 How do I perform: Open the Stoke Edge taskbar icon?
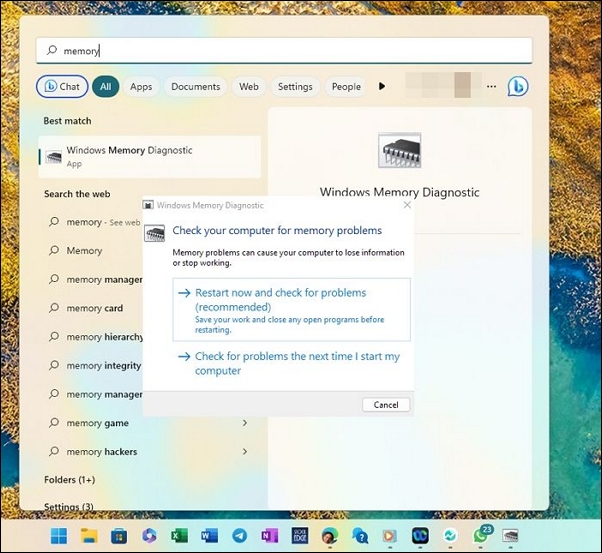click(x=300, y=536)
